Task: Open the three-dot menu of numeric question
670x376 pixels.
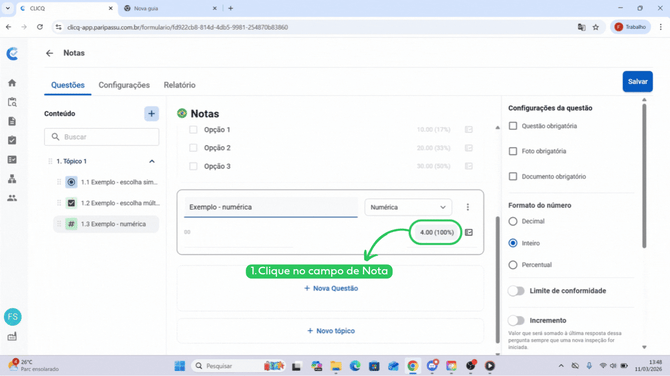Action: click(x=467, y=207)
